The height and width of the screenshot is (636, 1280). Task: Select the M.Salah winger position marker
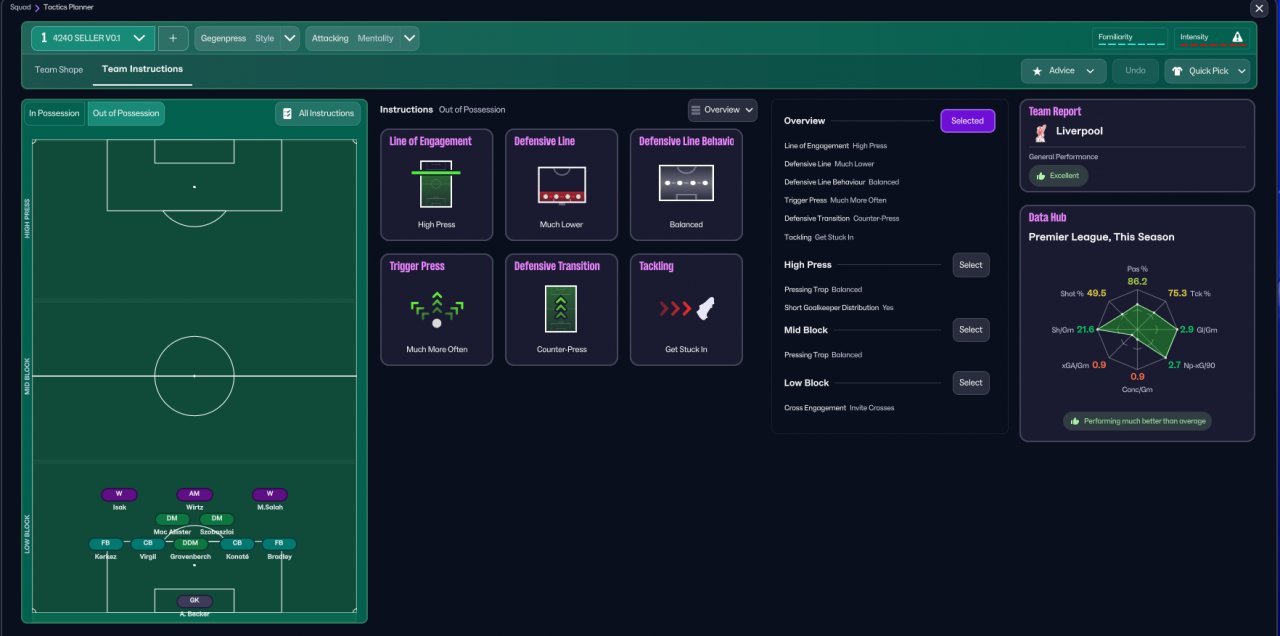[x=269, y=494]
